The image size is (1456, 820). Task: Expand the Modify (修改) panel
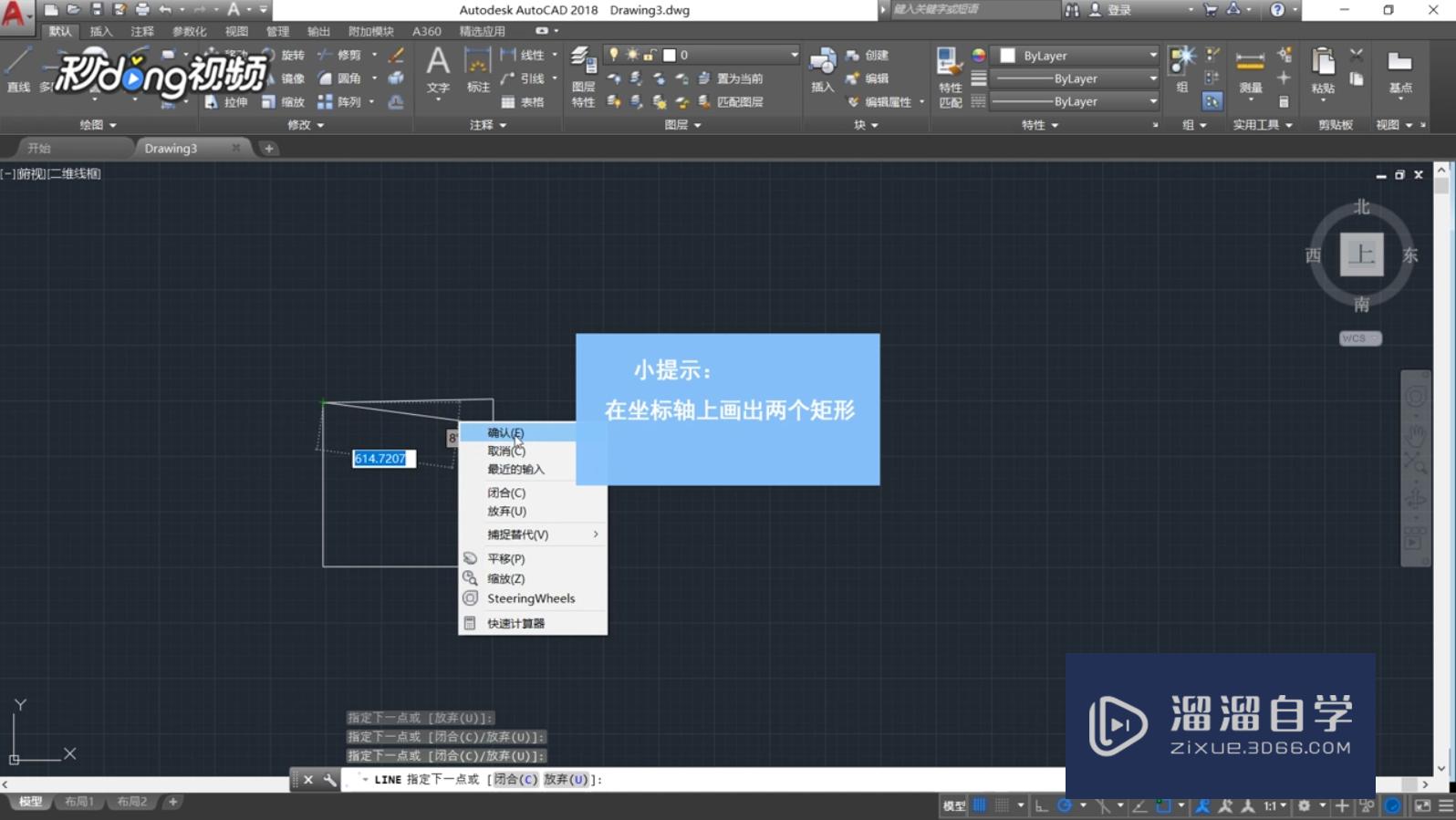click(306, 125)
